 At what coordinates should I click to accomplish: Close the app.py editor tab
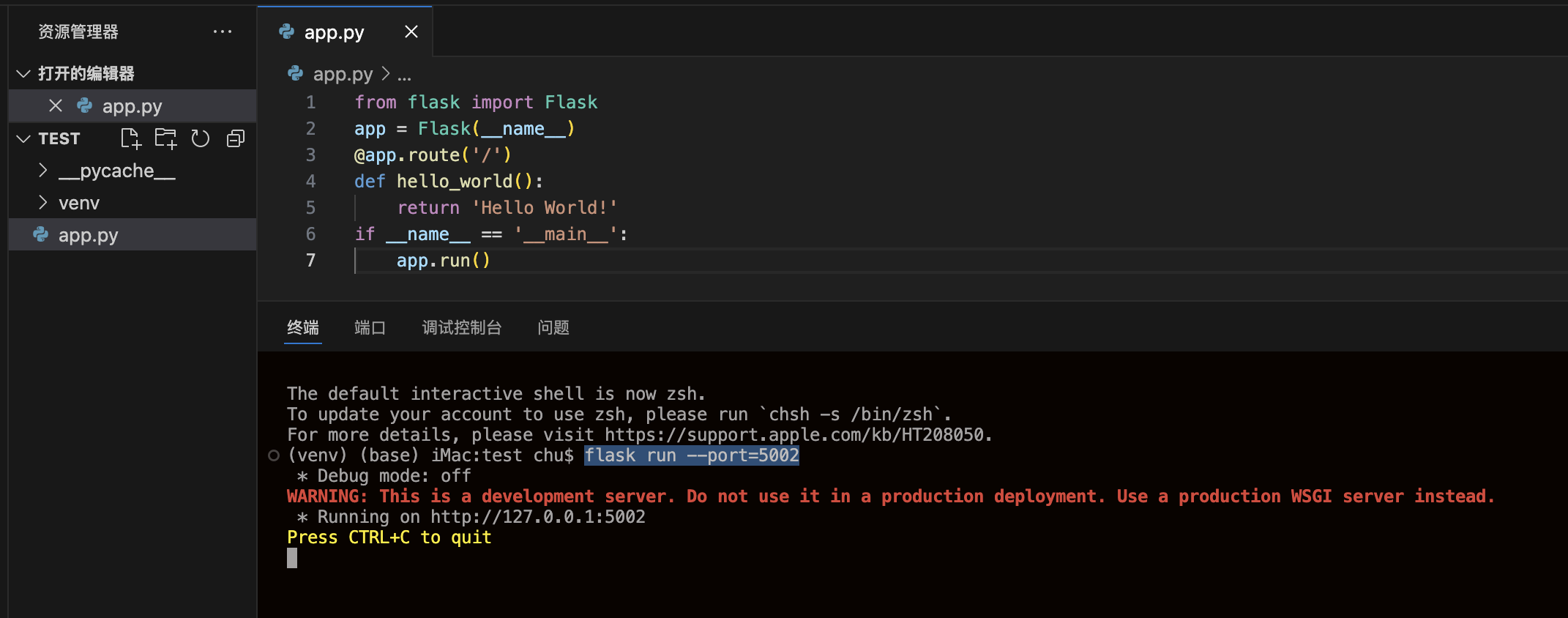coord(411,31)
